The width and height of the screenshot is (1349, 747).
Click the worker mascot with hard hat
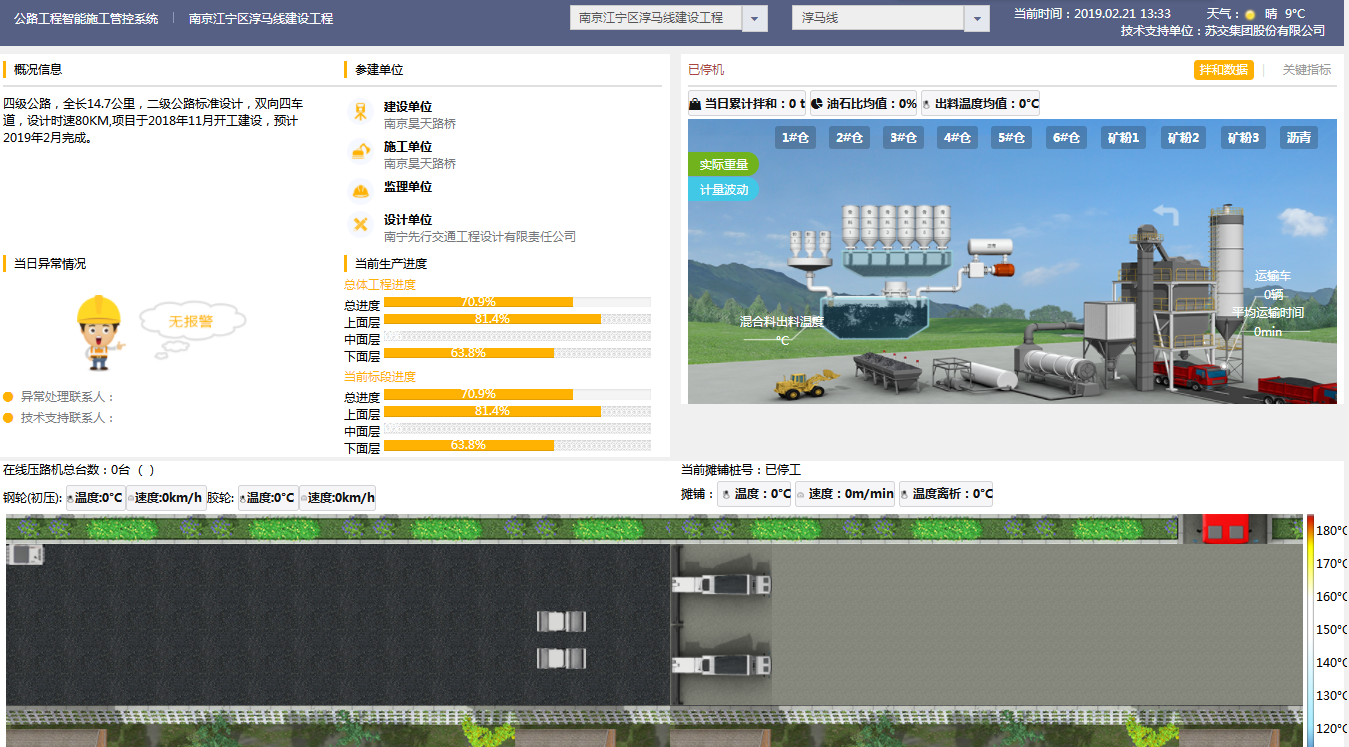pos(99,331)
